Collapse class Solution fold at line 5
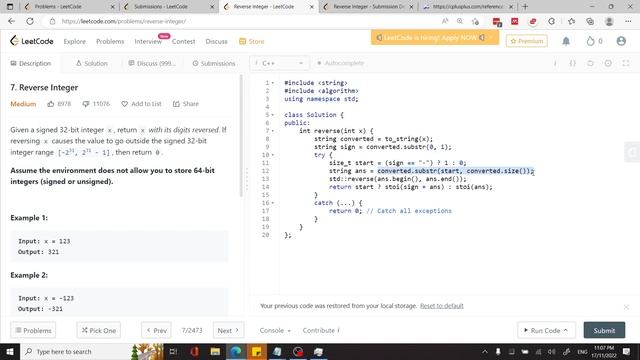The width and height of the screenshot is (640, 360). [x=273, y=115]
